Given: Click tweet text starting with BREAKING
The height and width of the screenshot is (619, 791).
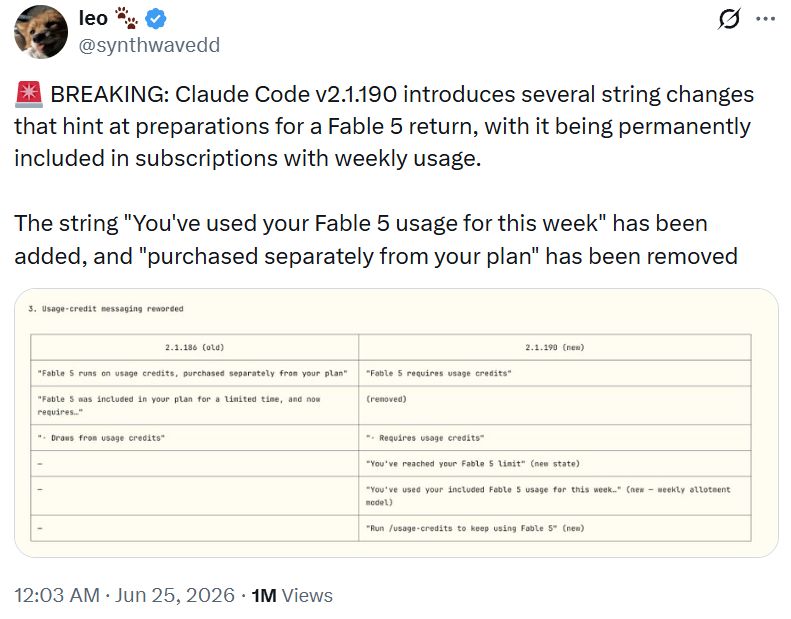Looking at the screenshot, I should pyautogui.click(x=384, y=126).
